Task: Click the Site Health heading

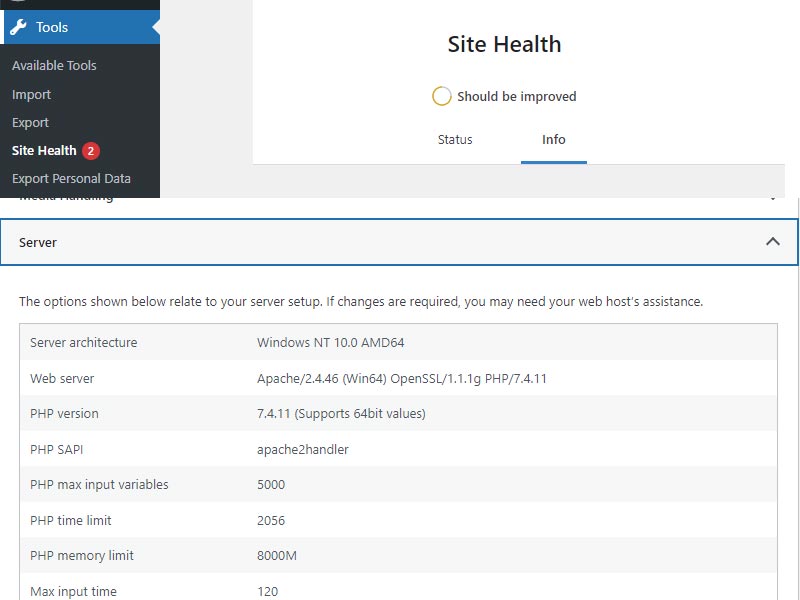Action: 504,44
